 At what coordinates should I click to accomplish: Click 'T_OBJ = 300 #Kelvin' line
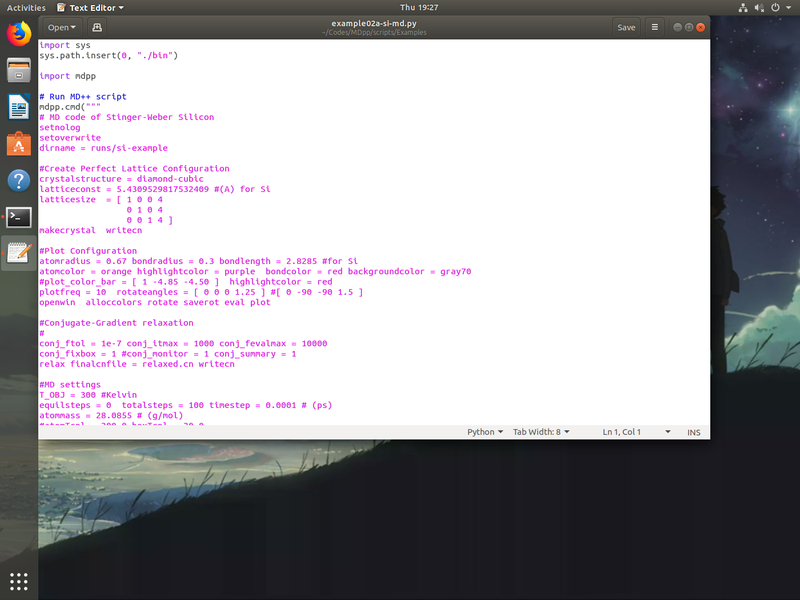[88, 395]
